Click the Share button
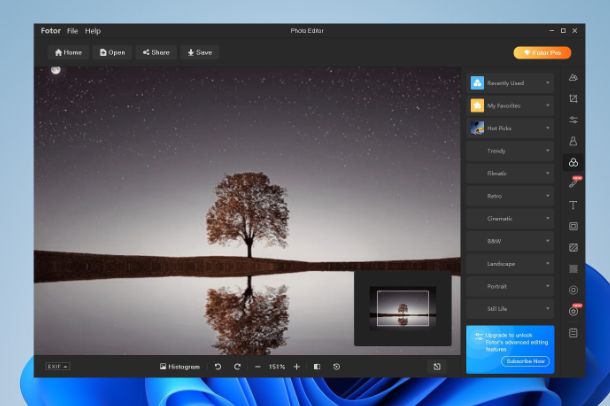 [x=156, y=52]
